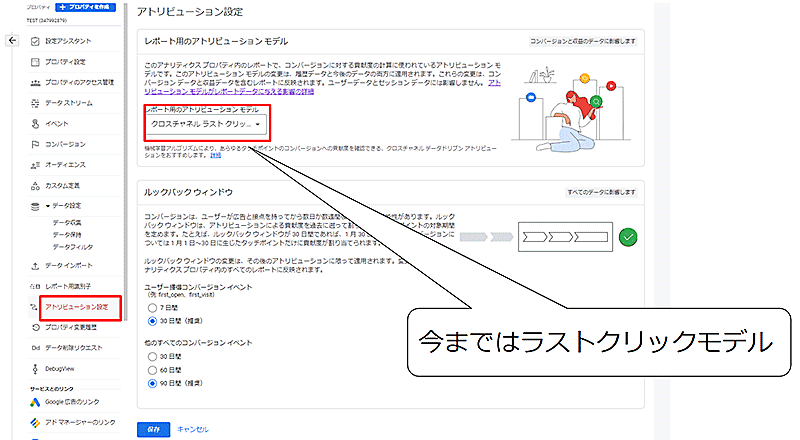The image size is (800, 440).
Task: Click the blue 保存 button
Action: pos(151,428)
